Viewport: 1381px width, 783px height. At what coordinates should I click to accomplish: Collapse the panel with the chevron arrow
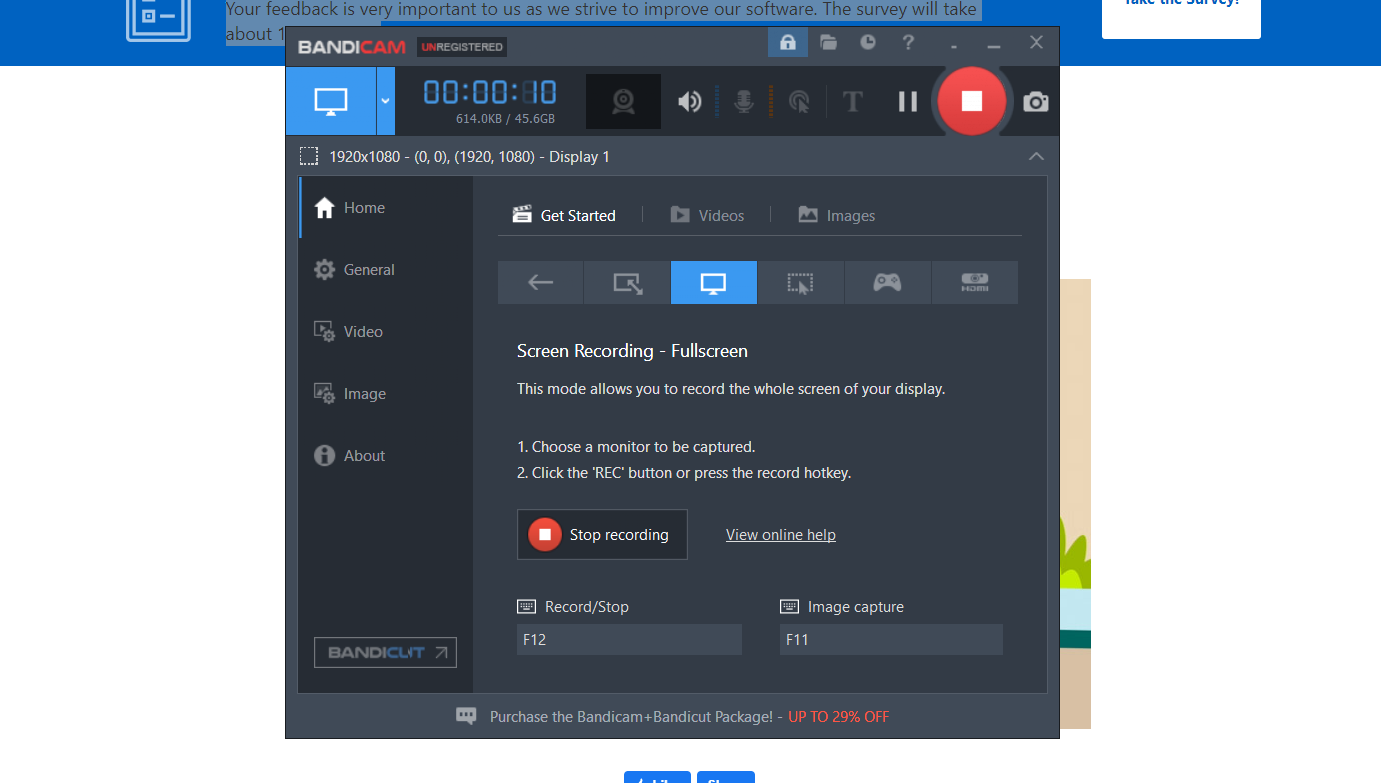(1036, 156)
